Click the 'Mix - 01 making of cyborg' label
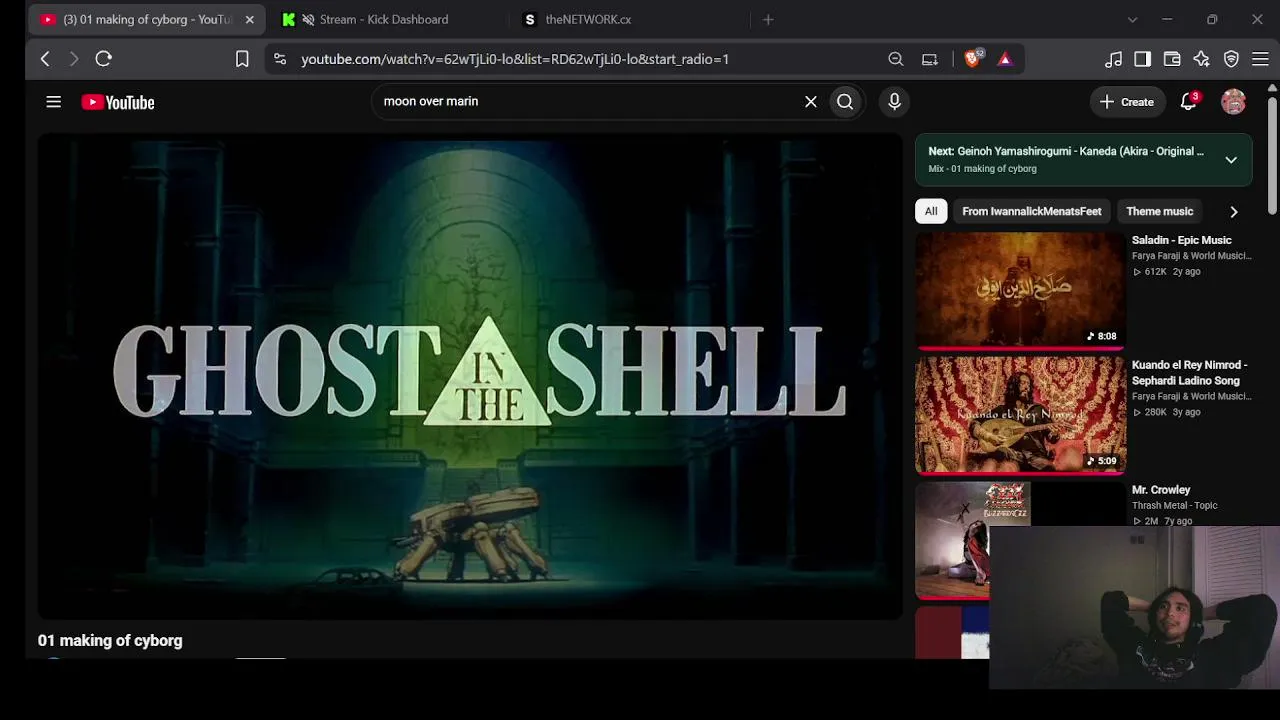This screenshot has width=1280, height=720. click(x=982, y=169)
